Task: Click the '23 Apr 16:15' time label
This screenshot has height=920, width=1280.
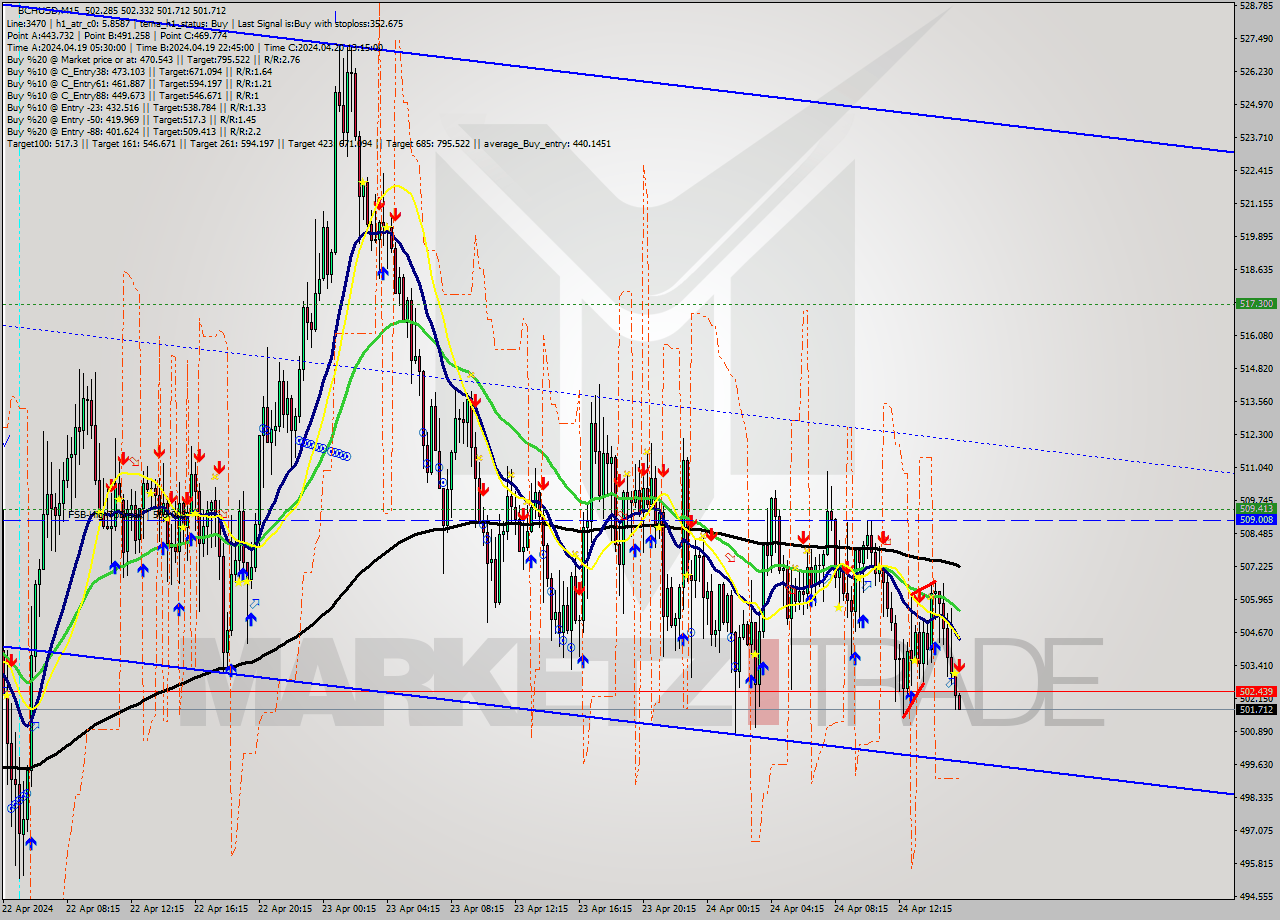Action: pos(605,909)
